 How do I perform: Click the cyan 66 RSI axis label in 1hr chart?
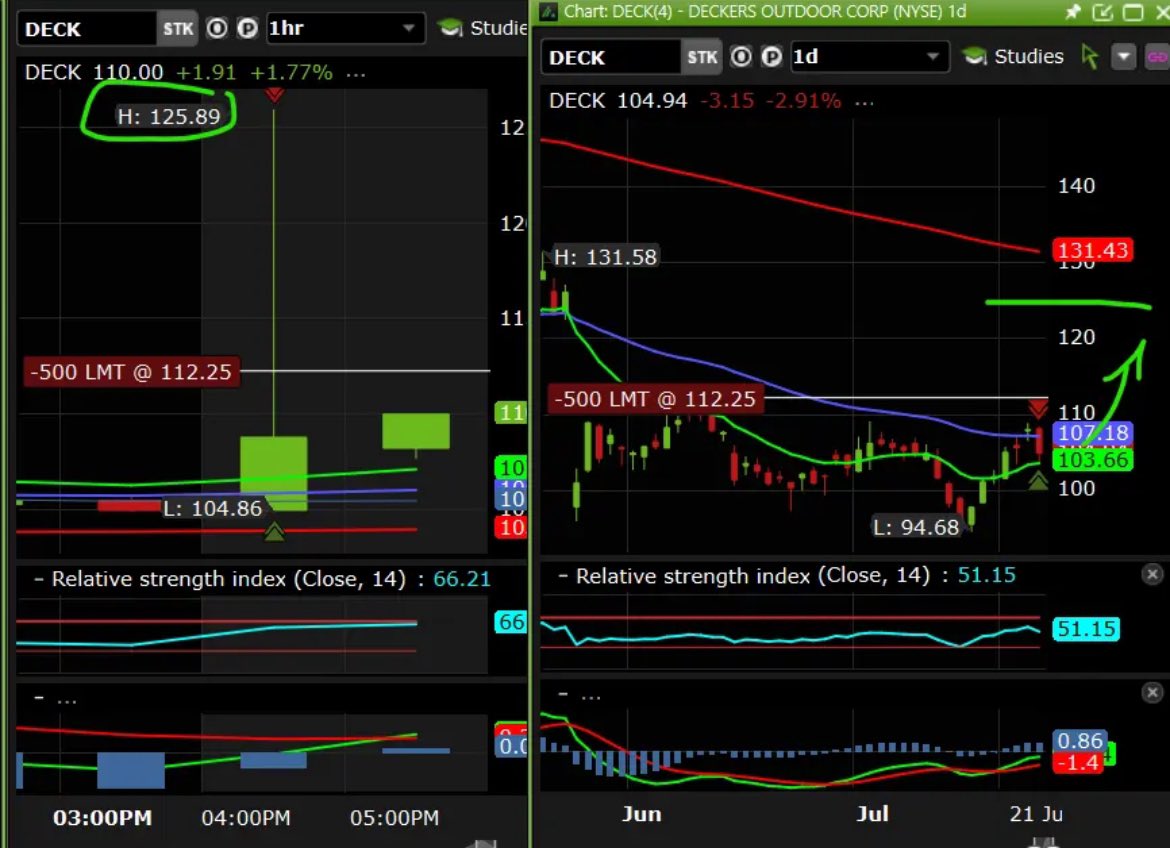tap(510, 622)
